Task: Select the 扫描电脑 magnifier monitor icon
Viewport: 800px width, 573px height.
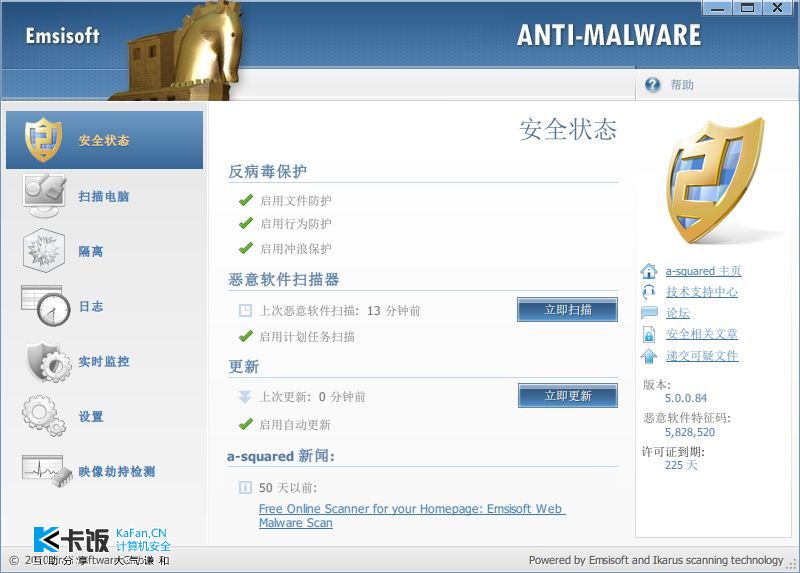Action: [45, 195]
